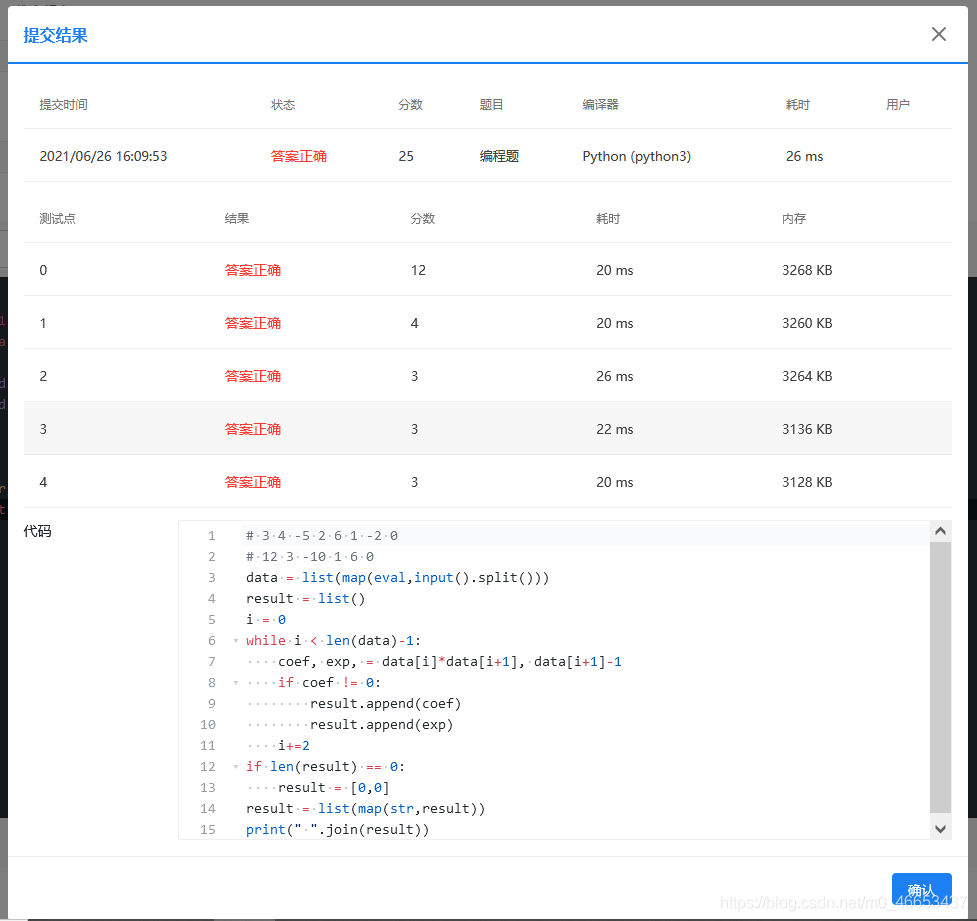This screenshot has width=977, height=921.
Task: Click test point 1 score 4
Action: pyautogui.click(x=414, y=323)
